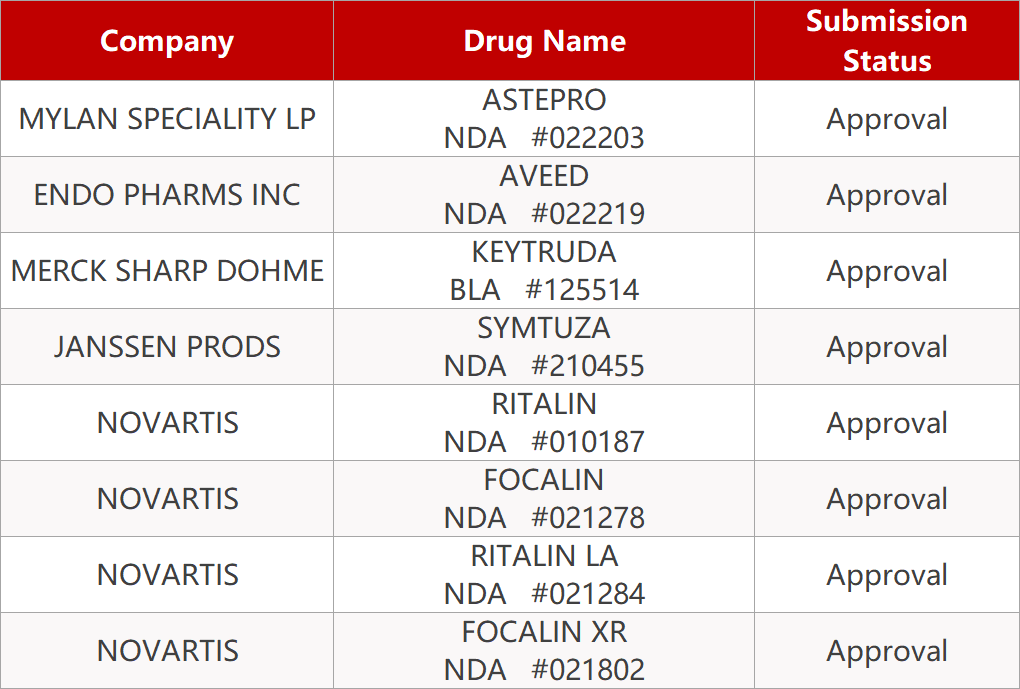Click the AVEED drug name text
This screenshot has height=689, width=1020.
pyautogui.click(x=544, y=177)
